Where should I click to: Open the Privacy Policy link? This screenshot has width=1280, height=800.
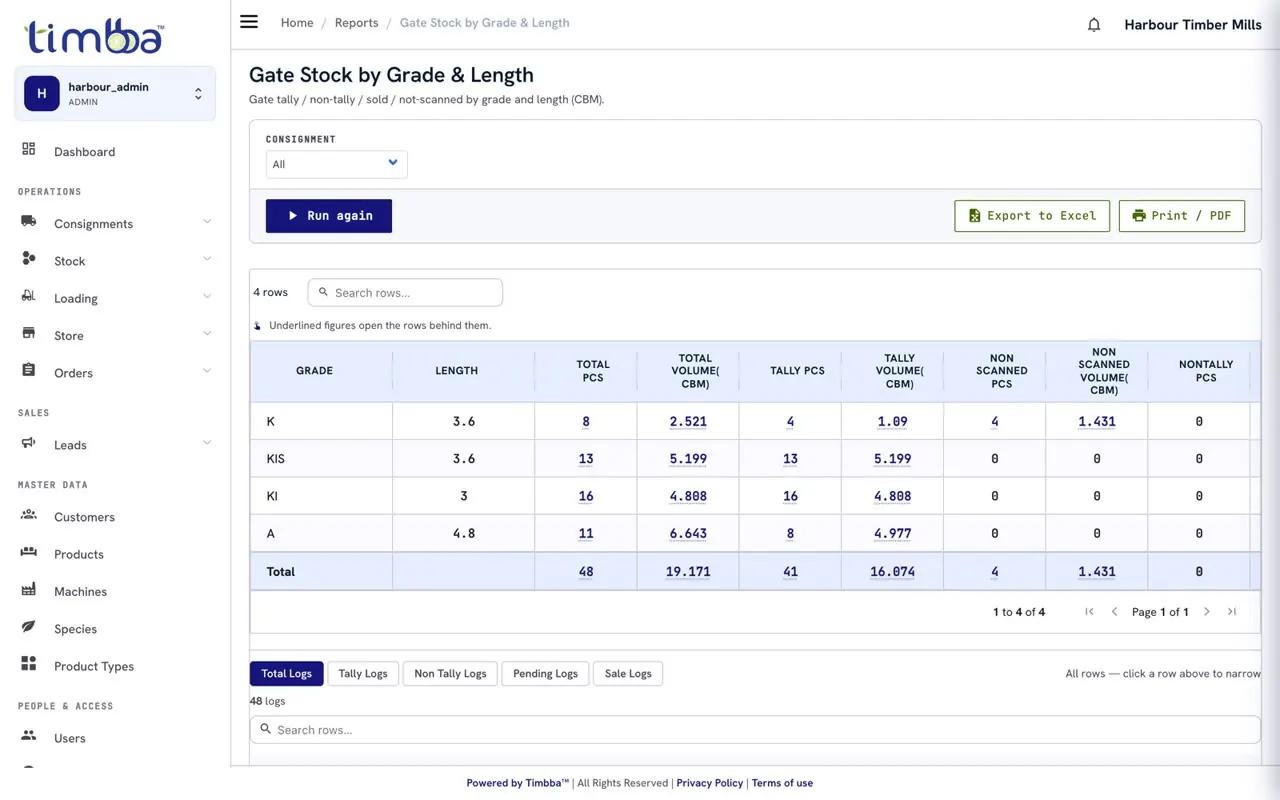(710, 783)
